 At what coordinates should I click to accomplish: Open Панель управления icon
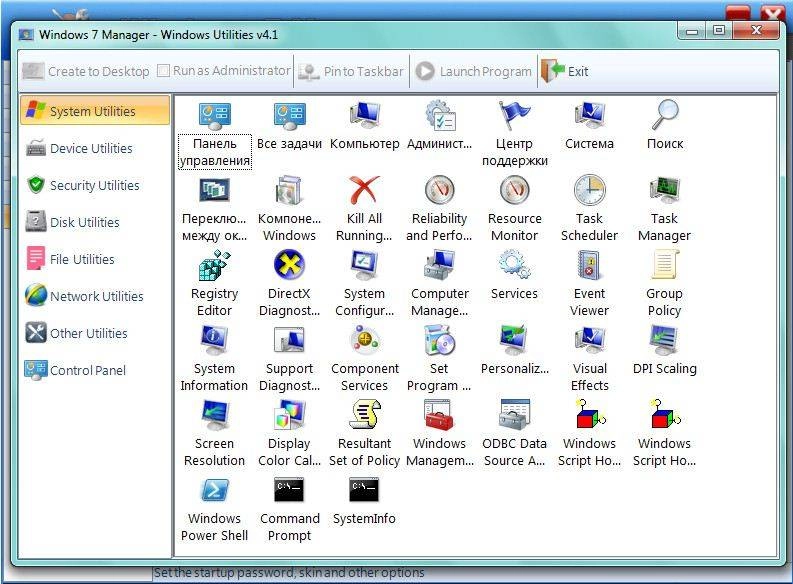pos(214,115)
